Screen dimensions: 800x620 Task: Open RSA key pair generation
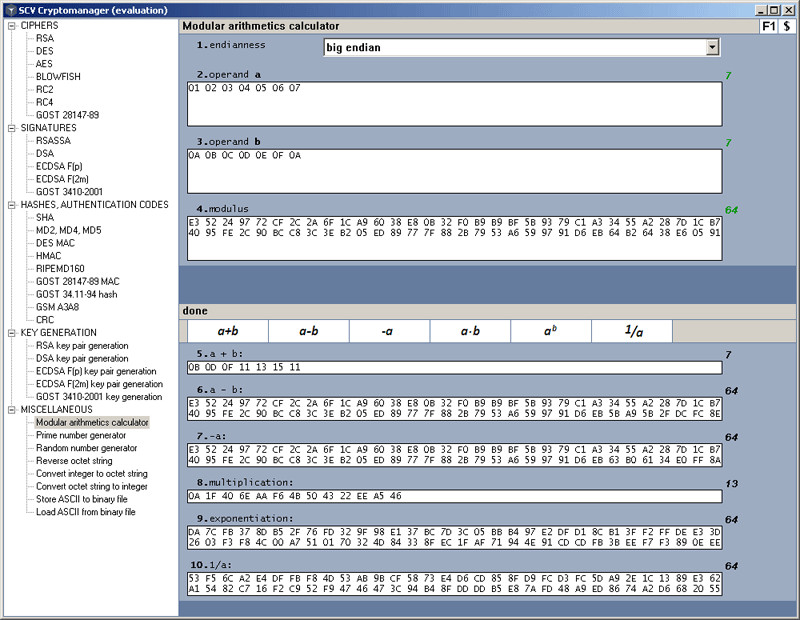point(82,345)
